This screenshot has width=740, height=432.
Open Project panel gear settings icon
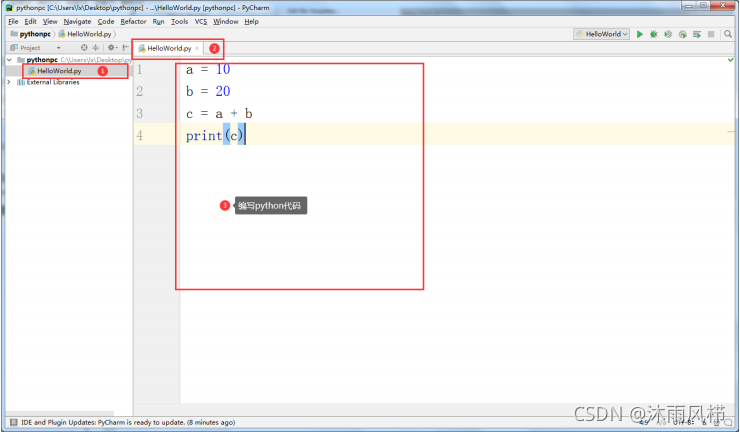[x=111, y=47]
